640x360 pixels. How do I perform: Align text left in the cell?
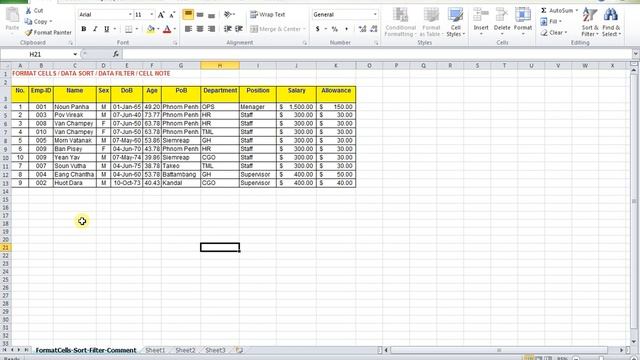pyautogui.click(x=188, y=29)
